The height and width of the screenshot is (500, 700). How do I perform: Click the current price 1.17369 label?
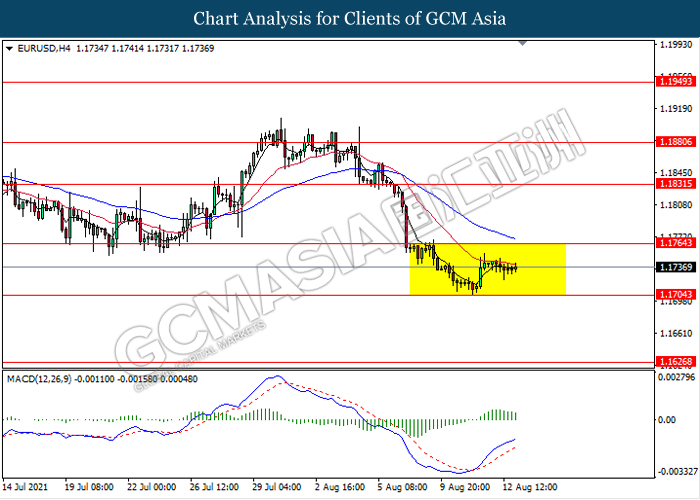[676, 267]
